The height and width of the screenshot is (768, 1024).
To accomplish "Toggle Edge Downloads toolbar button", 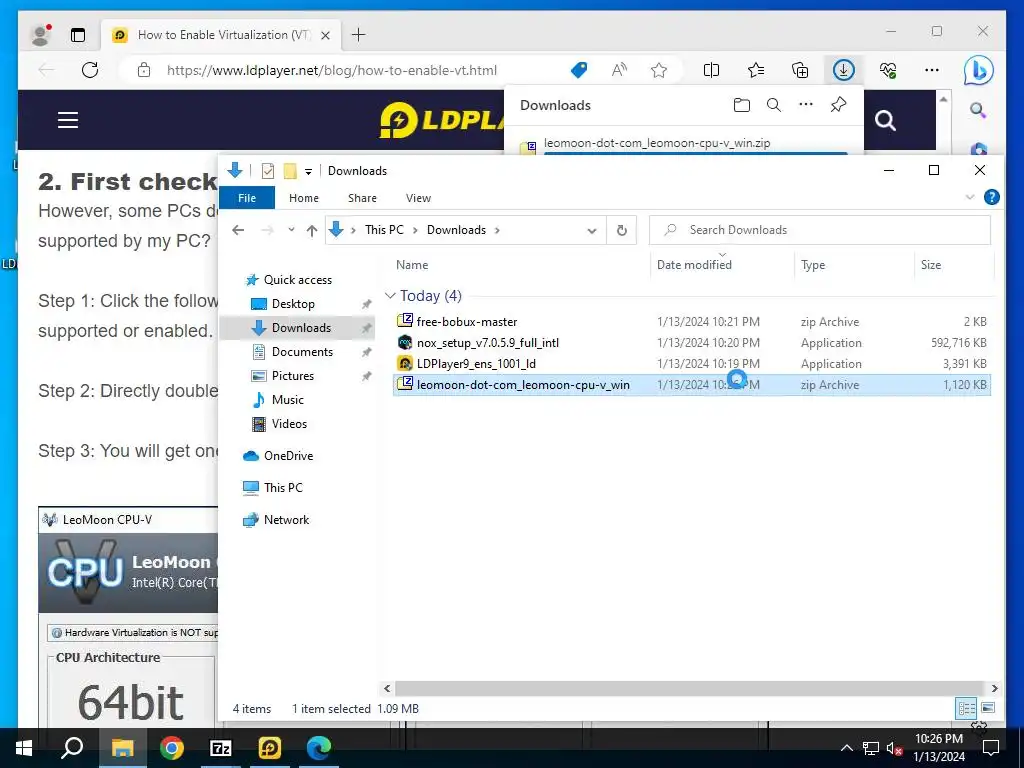I will (x=844, y=70).
